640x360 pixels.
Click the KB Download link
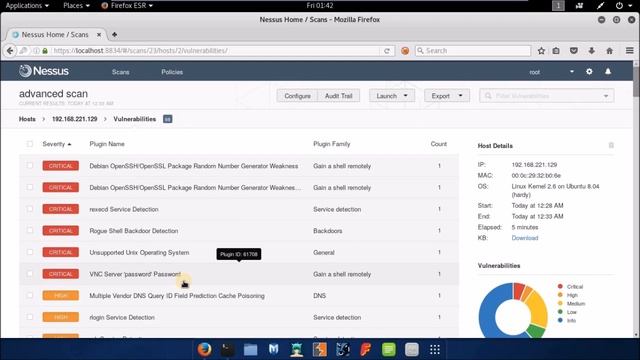tap(525, 238)
